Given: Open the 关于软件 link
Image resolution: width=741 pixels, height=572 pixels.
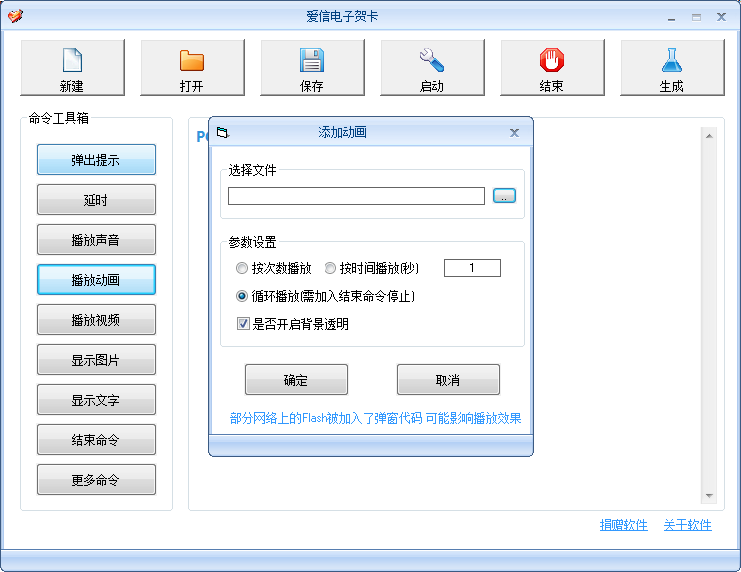Looking at the screenshot, I should pos(687,525).
